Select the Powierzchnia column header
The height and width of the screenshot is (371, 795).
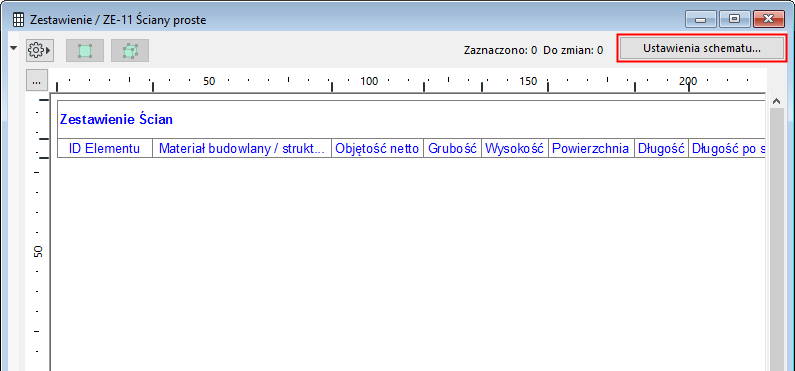591,149
